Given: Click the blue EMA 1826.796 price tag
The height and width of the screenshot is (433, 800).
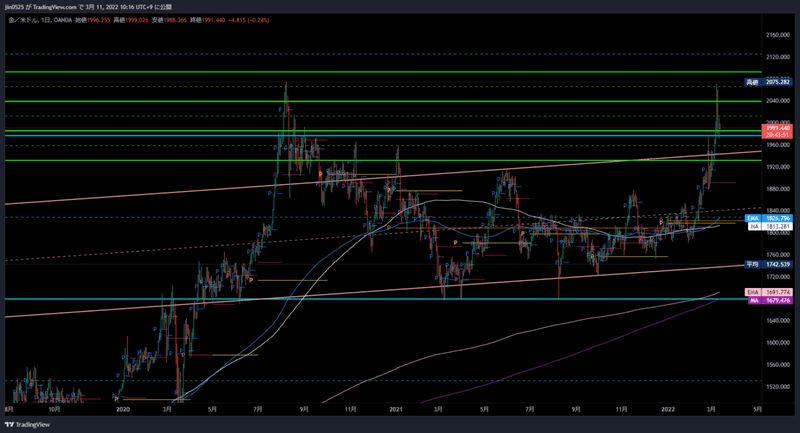Looking at the screenshot, I should pos(769,218).
